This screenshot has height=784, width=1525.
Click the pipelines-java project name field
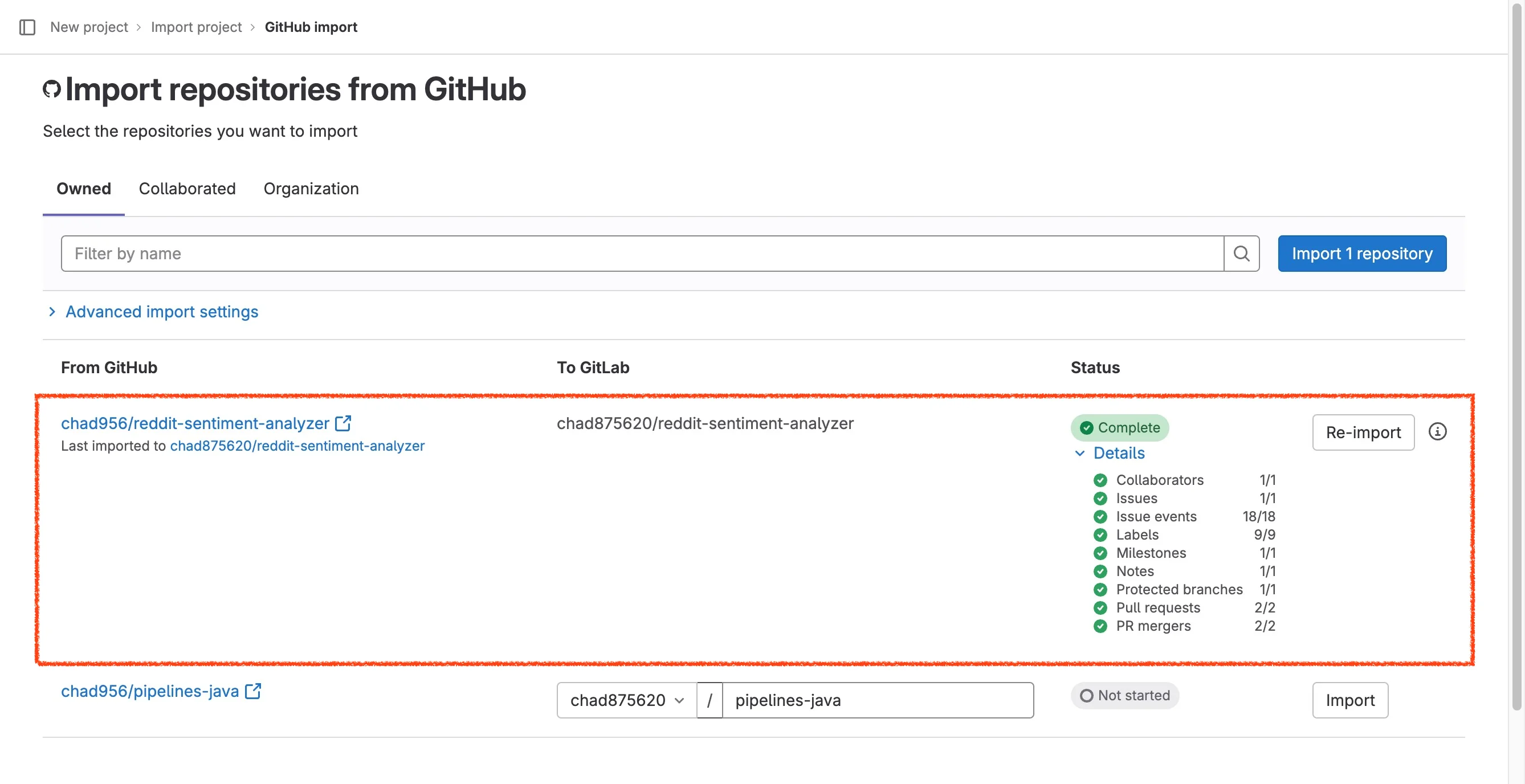point(878,701)
